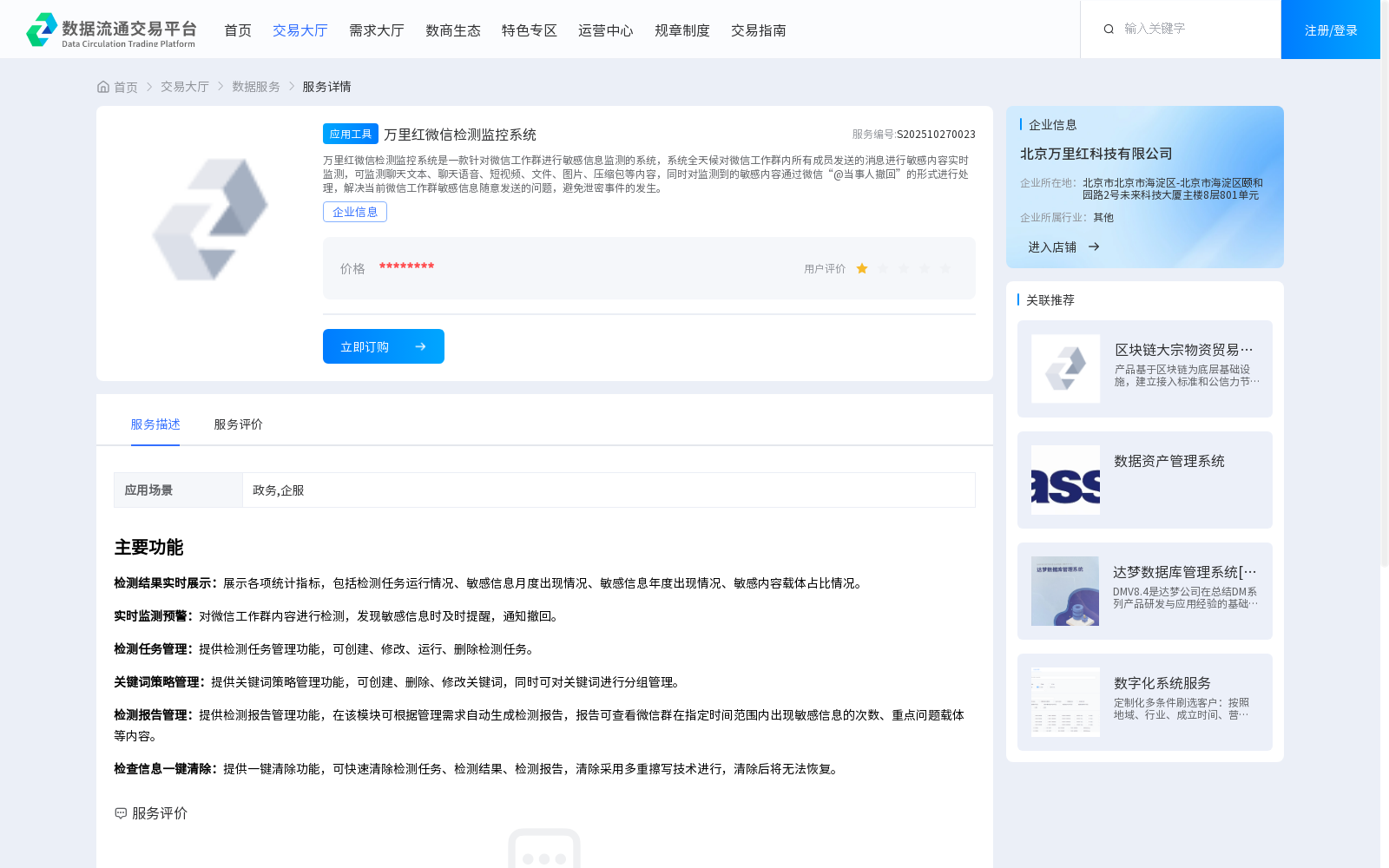Click the arrow next to 进入店铺
The width and height of the screenshot is (1389, 868).
[x=1094, y=247]
